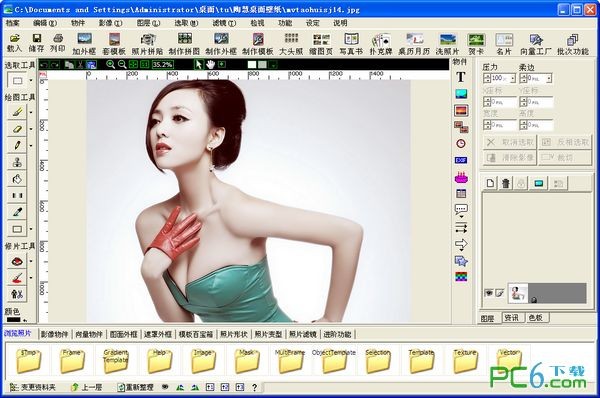600x398 pixels.
Task: Open the rectangle shape tool dropdown arrow
Action: pyautogui.click(x=31, y=229)
